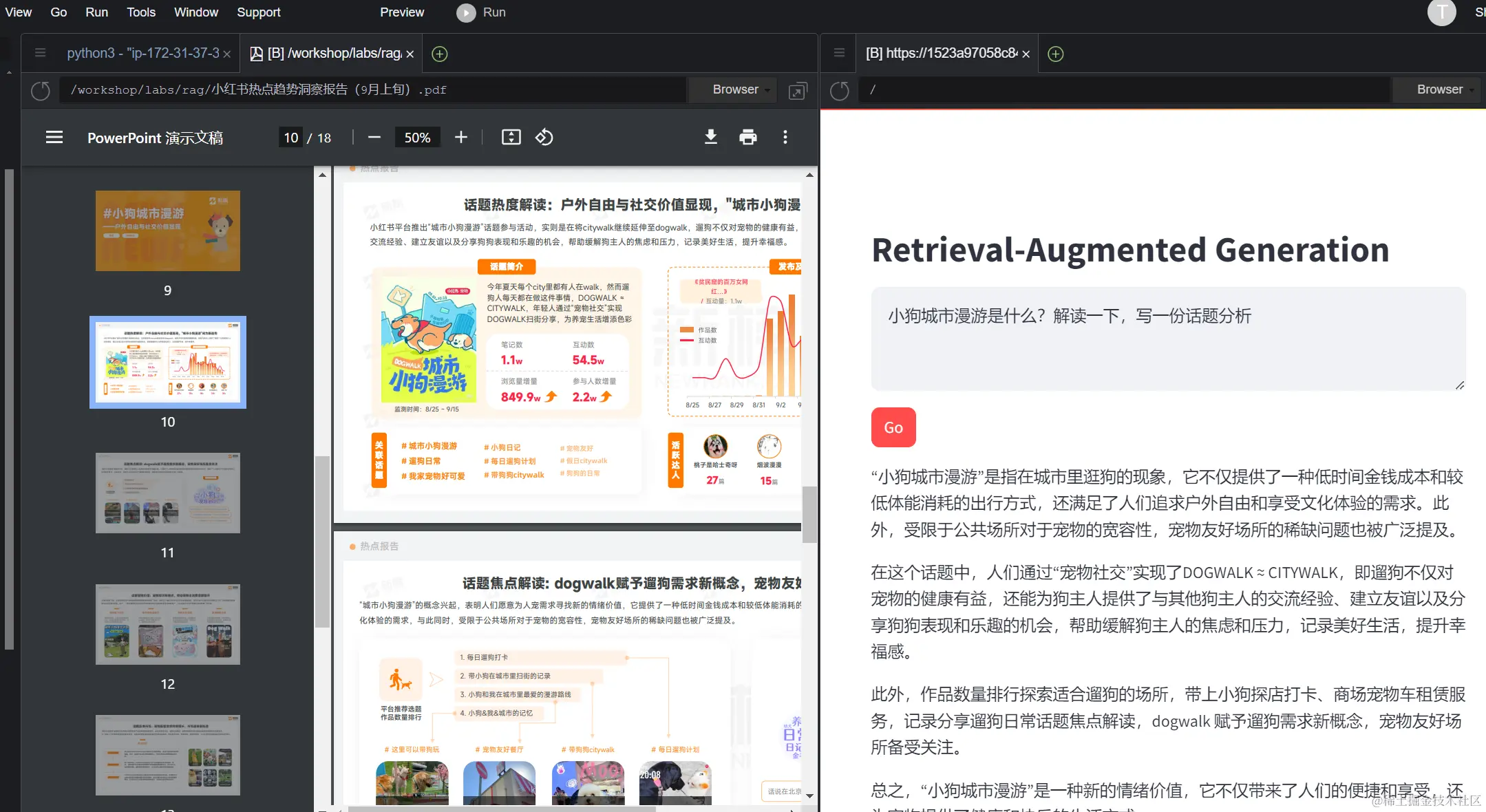The width and height of the screenshot is (1486, 812).
Task: Zoom in the PDF
Action: (x=461, y=138)
